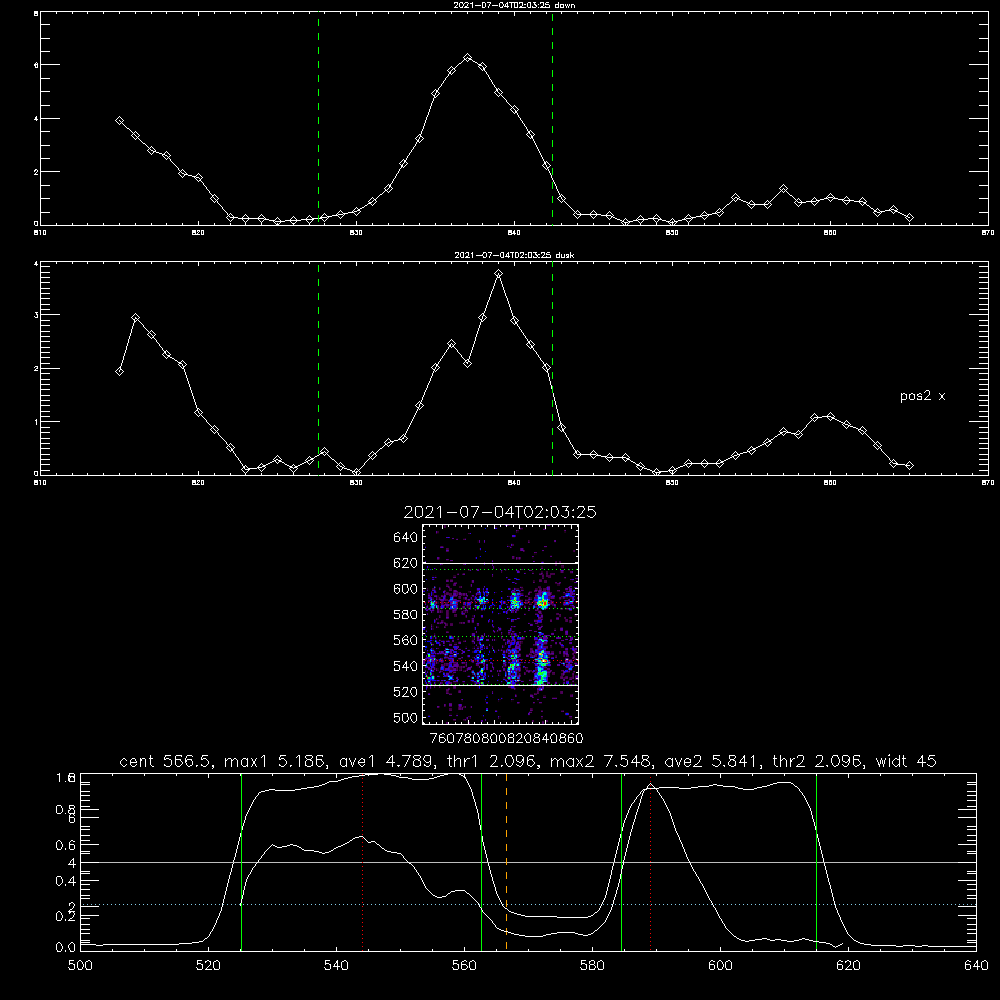Viewport: 1000px width, 1000px height.
Task: Click the x-axis label 560 on bottom plot
Action: pyautogui.click(x=464, y=966)
